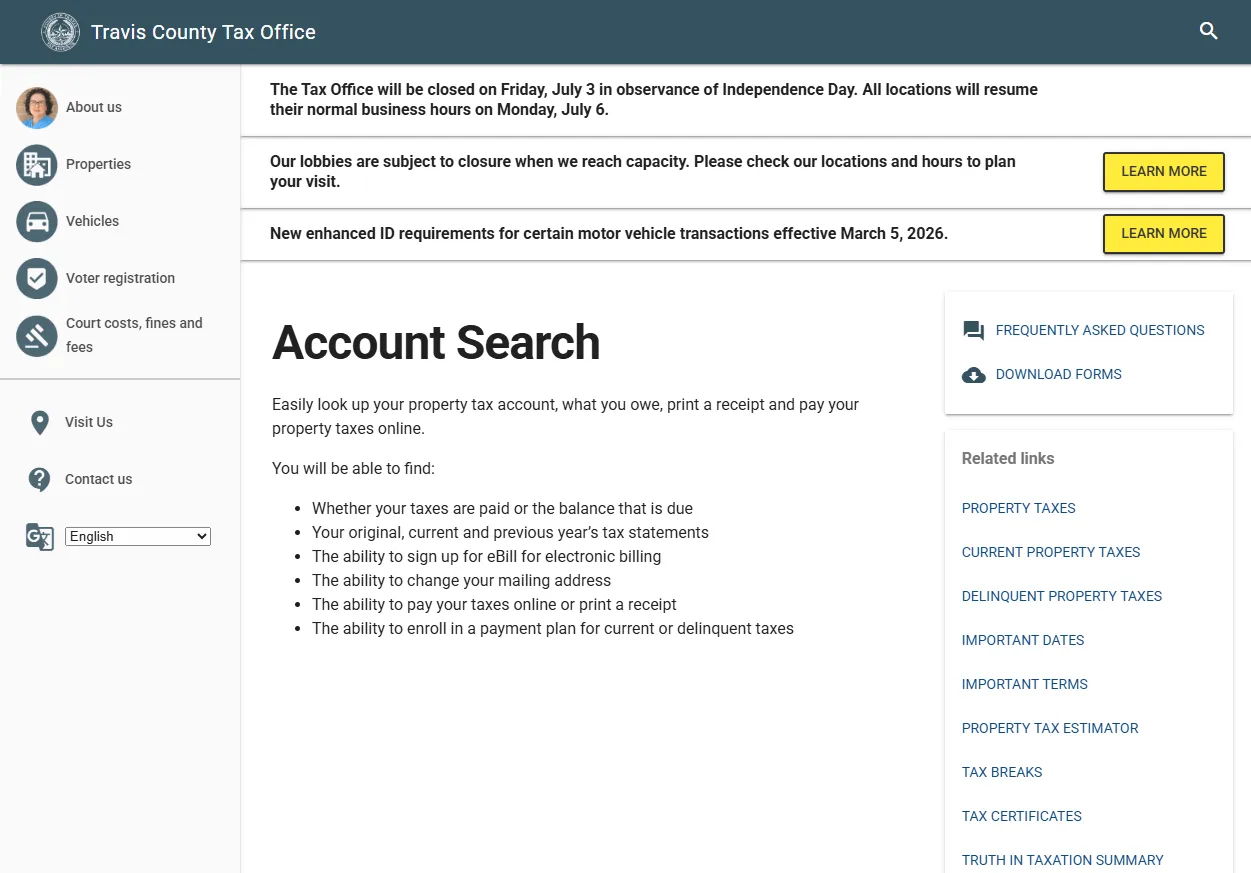Image resolution: width=1251 pixels, height=873 pixels.
Task: Open the Important Terms link
Action: (1025, 684)
